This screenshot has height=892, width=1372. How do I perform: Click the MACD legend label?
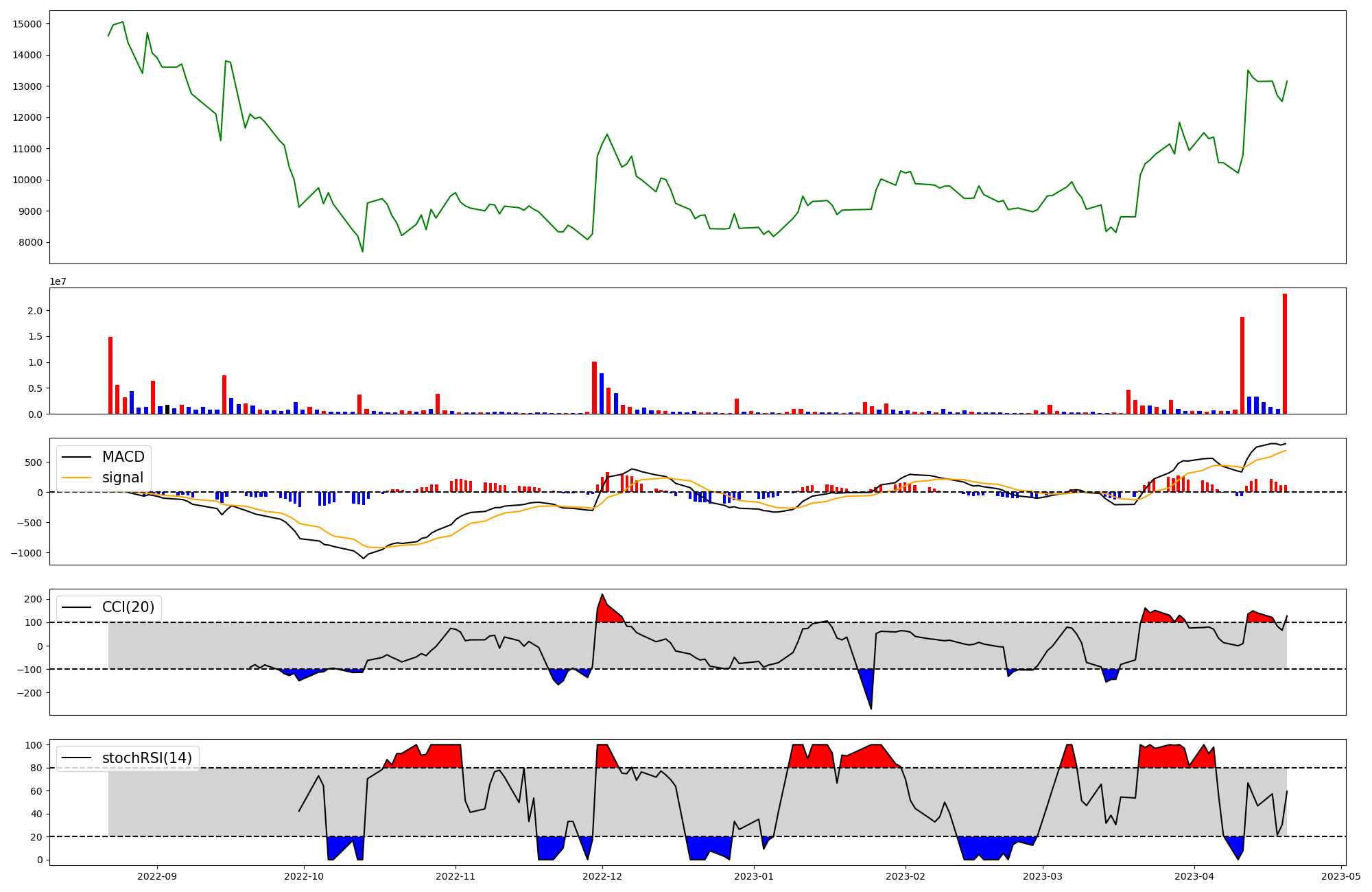click(123, 457)
